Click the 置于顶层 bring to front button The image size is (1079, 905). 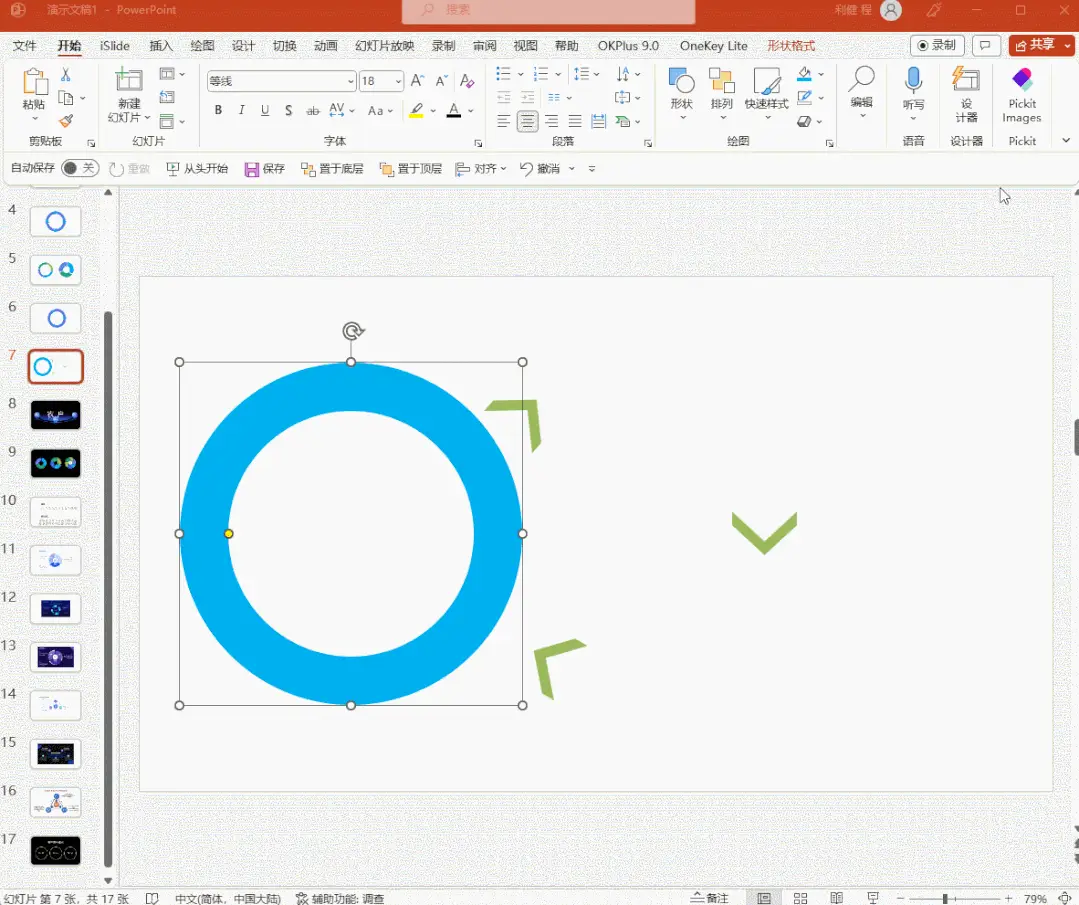[411, 169]
